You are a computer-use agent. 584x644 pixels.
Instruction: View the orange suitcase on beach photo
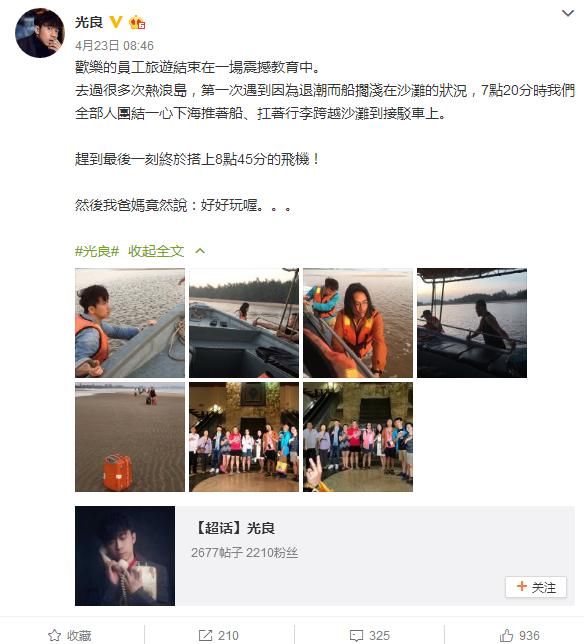[x=130, y=437]
